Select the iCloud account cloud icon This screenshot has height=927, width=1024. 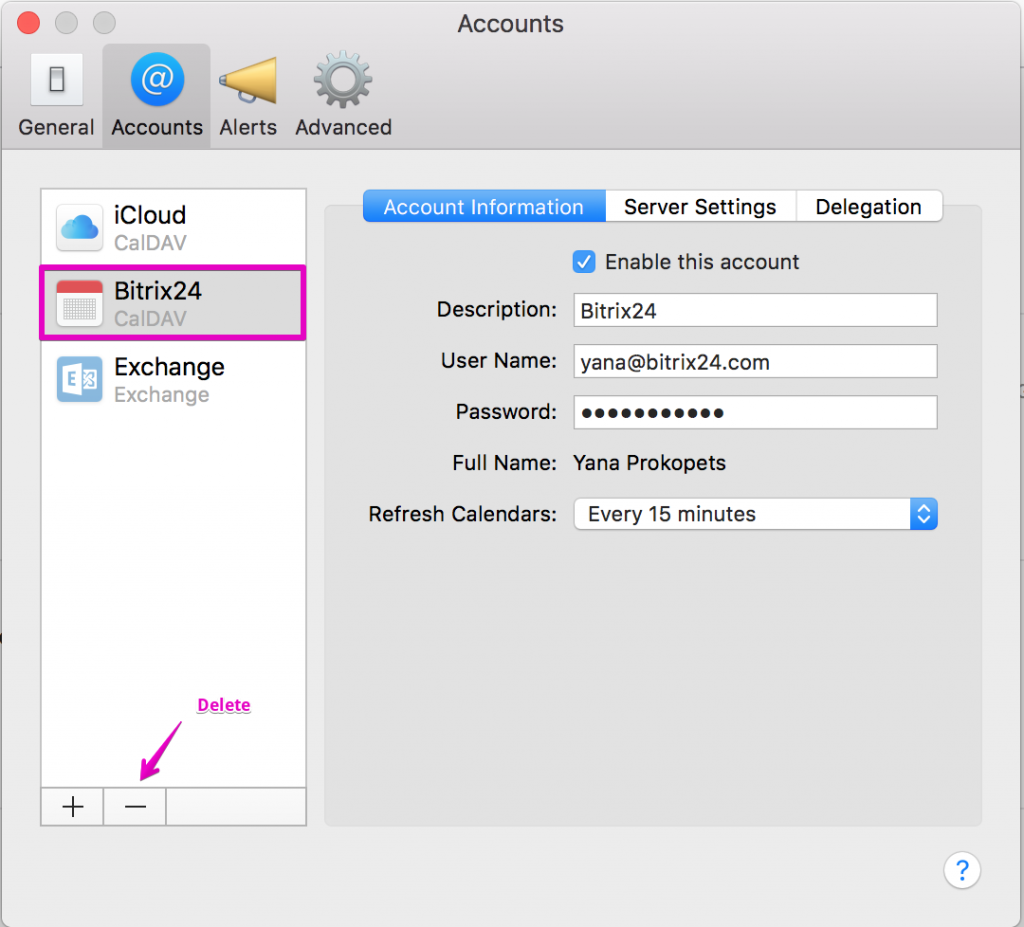coord(79,227)
